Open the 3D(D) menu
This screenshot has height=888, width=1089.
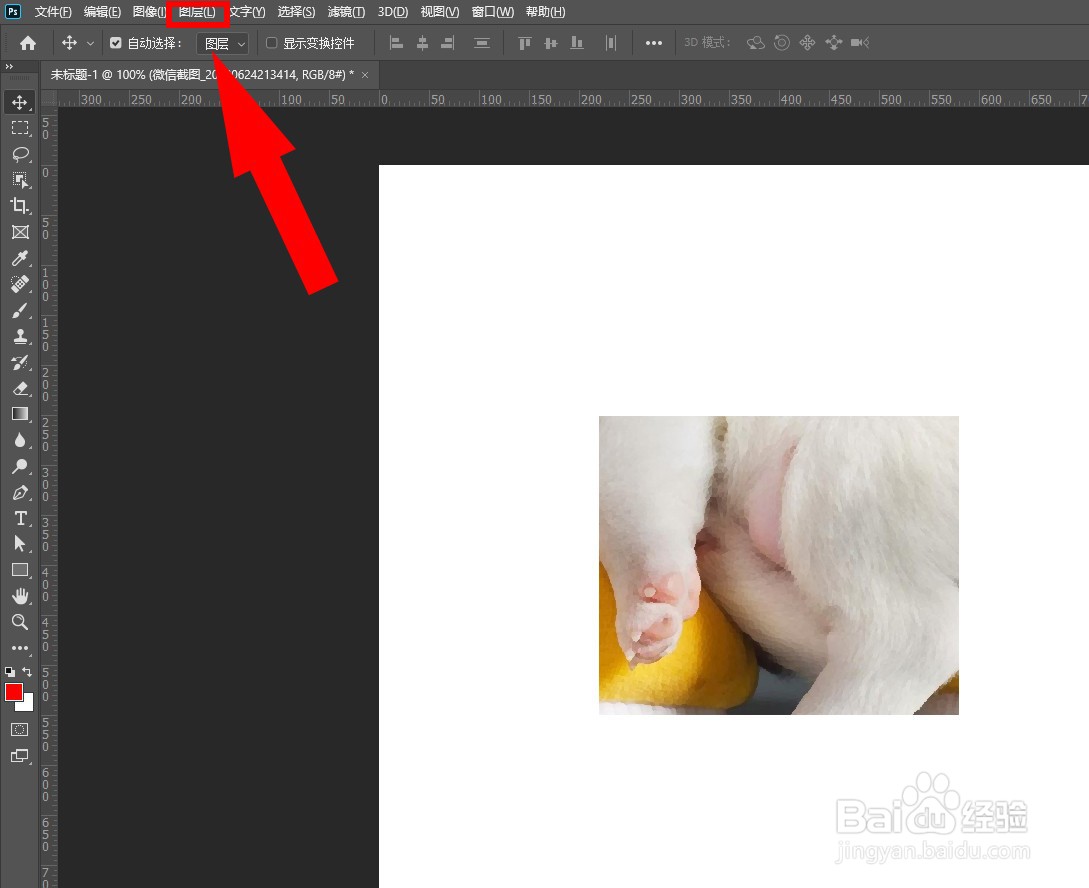[393, 12]
